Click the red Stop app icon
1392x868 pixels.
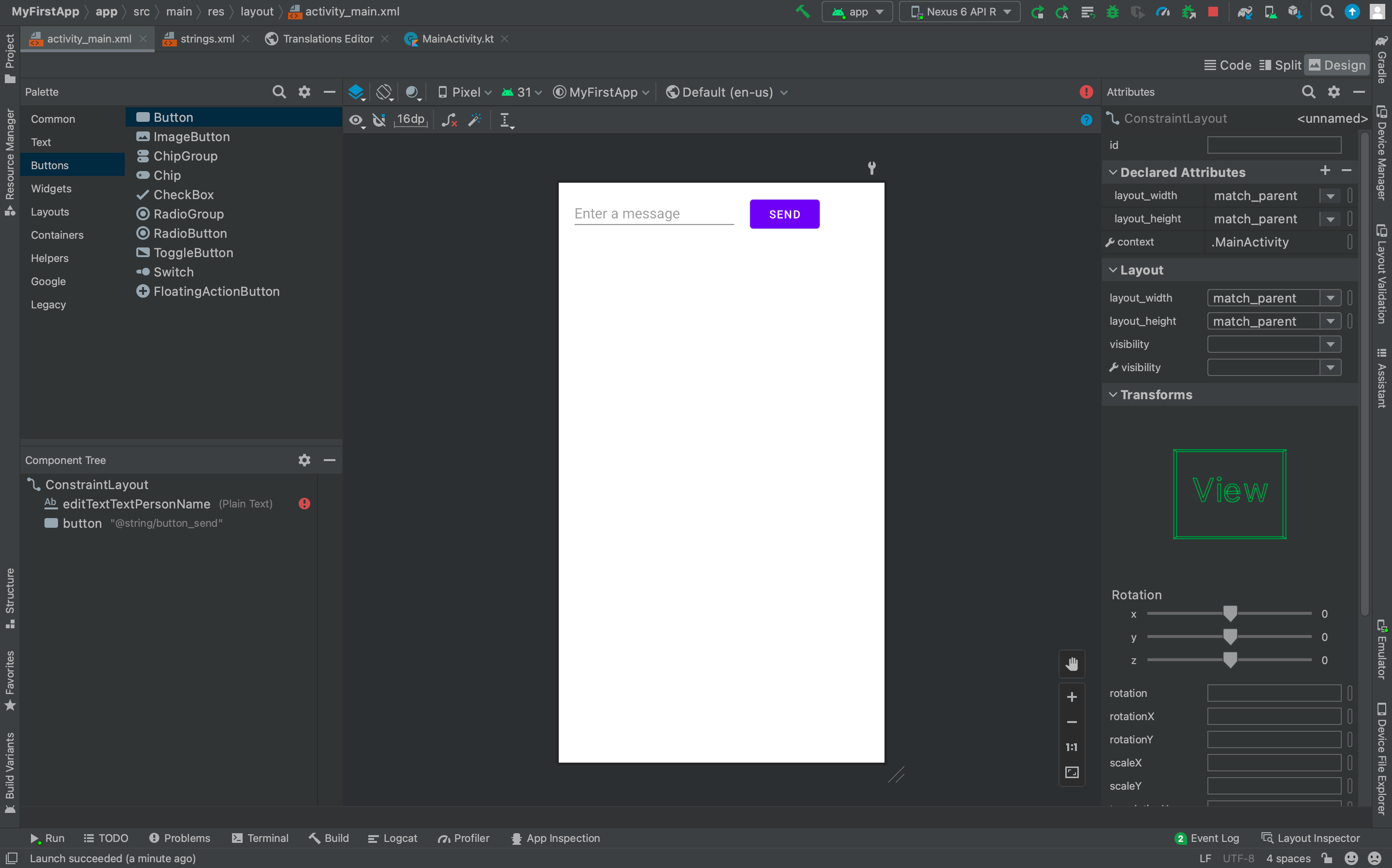(x=1212, y=12)
